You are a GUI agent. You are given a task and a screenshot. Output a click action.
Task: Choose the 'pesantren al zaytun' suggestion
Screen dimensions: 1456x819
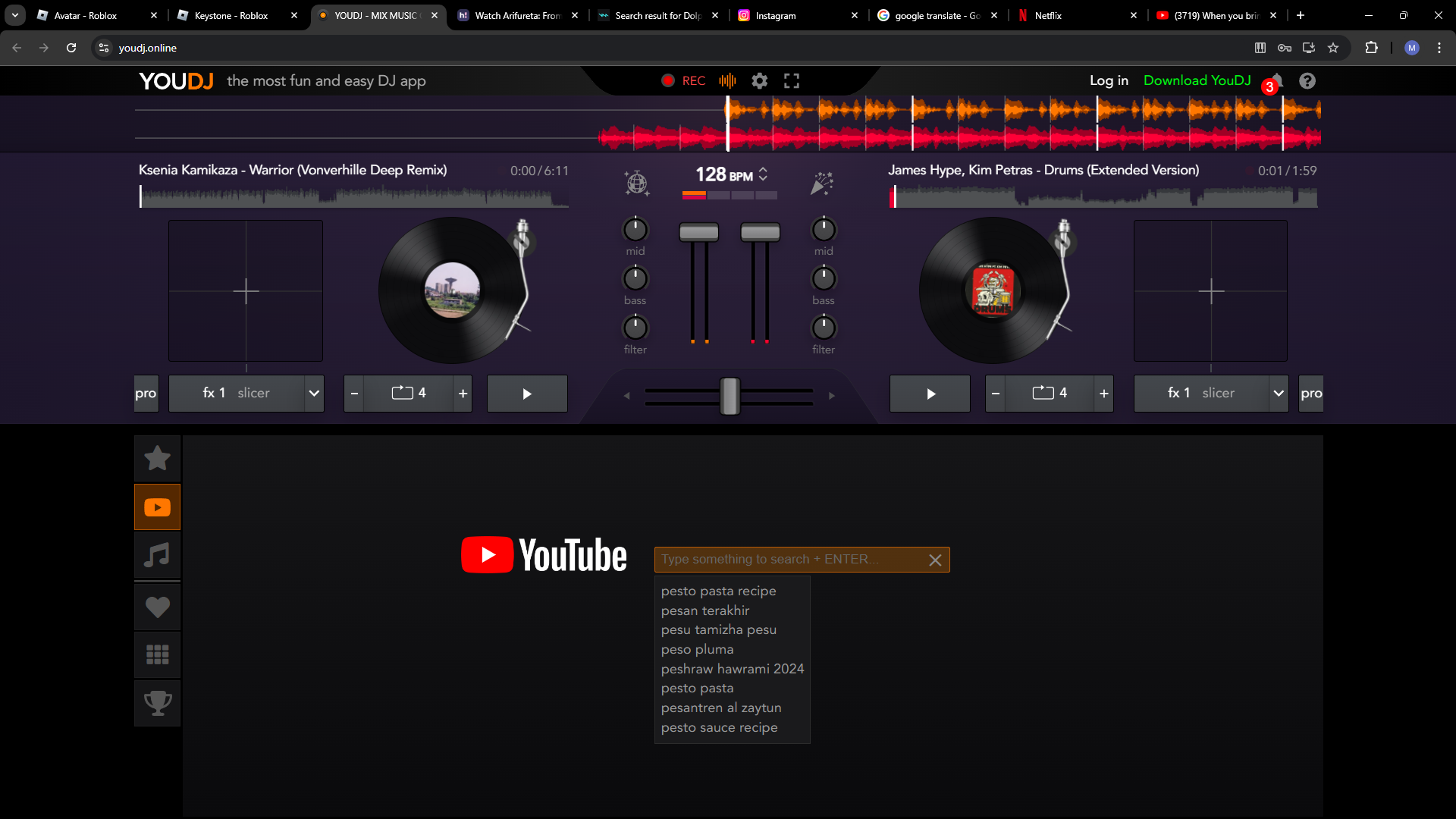(x=720, y=708)
